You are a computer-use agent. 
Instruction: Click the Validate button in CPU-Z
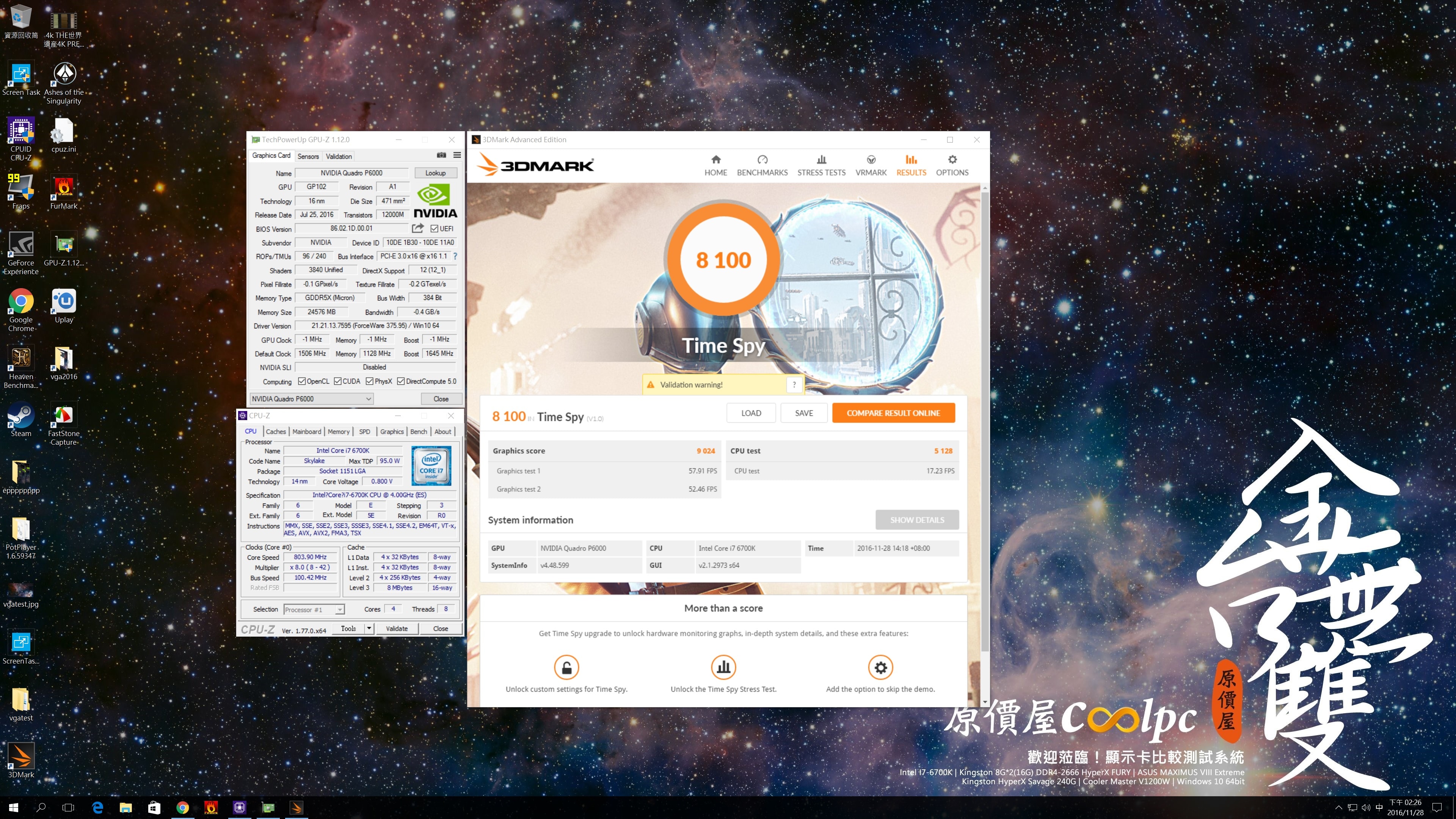[x=396, y=628]
